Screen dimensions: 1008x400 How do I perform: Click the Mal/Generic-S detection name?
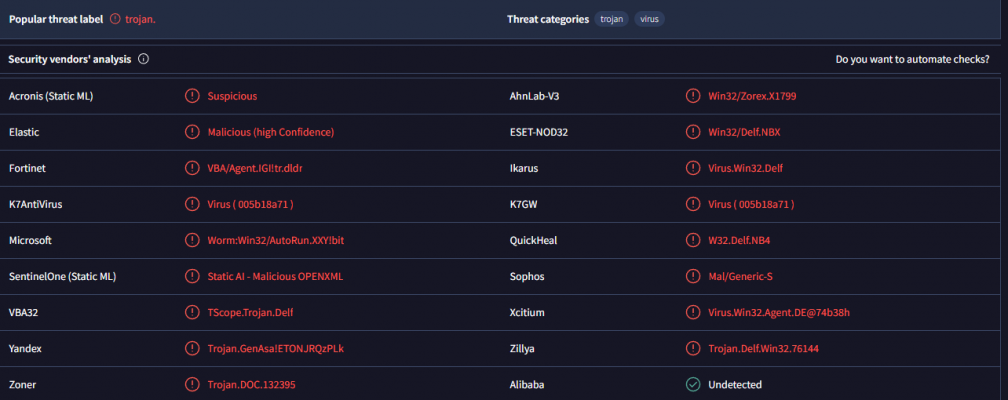point(741,276)
